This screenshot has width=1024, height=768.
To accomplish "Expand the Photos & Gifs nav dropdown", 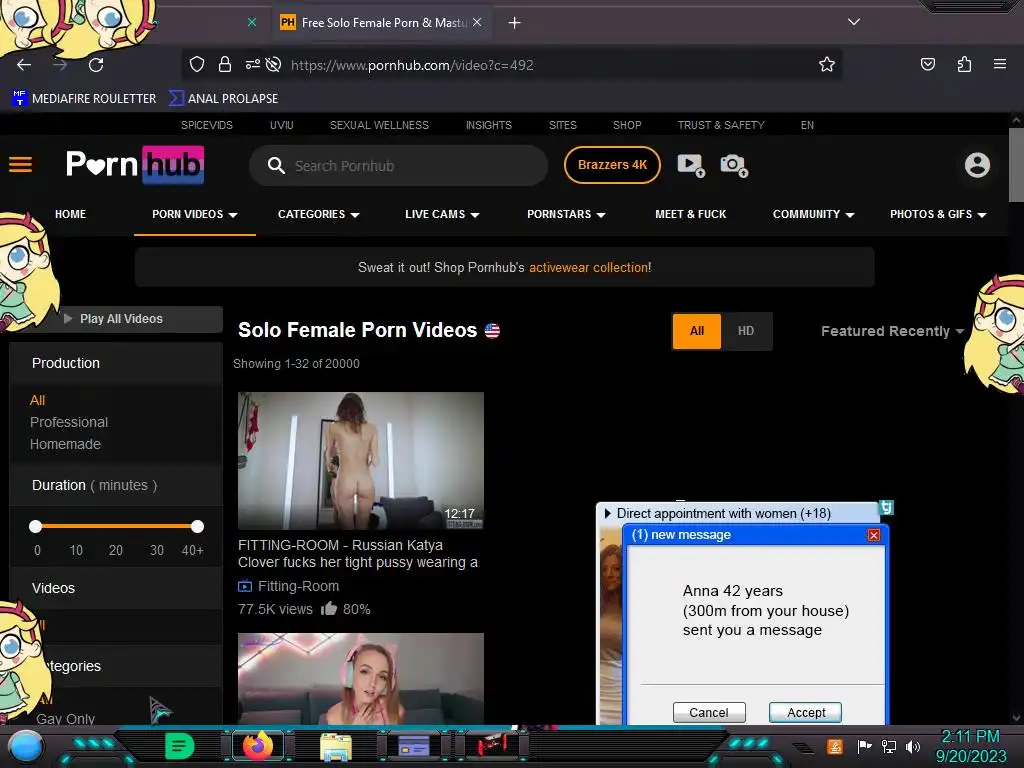I will click(x=938, y=214).
